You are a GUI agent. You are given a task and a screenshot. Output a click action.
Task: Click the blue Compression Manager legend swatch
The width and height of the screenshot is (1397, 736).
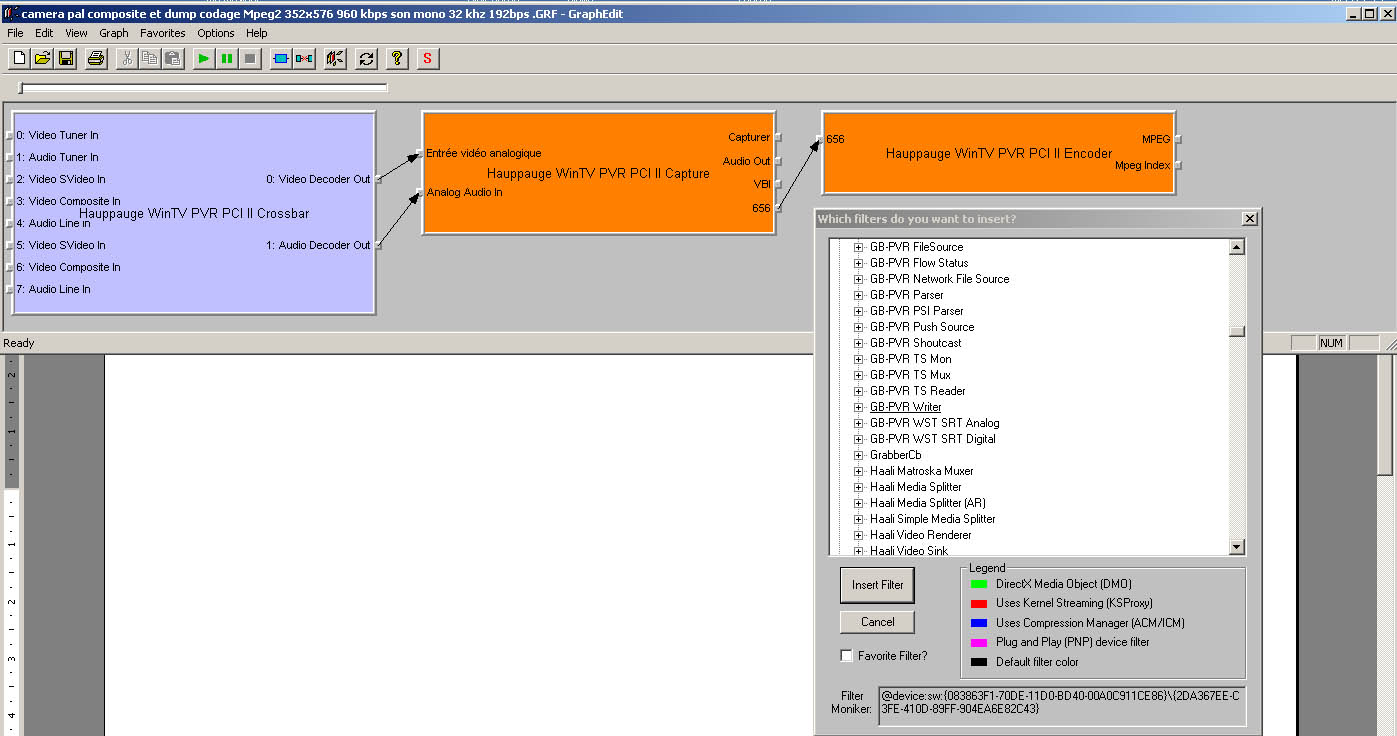(979, 623)
